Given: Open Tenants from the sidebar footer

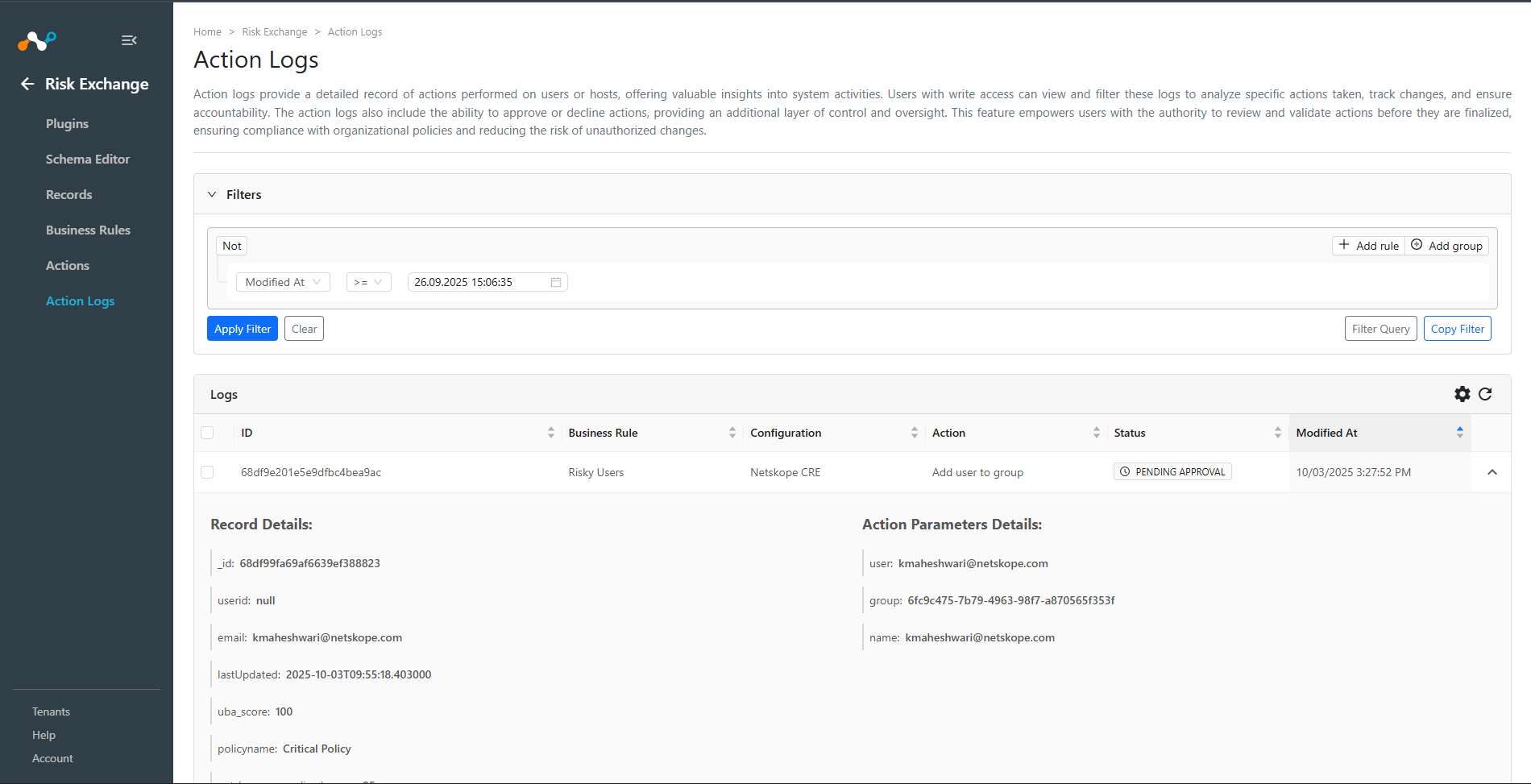Looking at the screenshot, I should tap(51, 711).
